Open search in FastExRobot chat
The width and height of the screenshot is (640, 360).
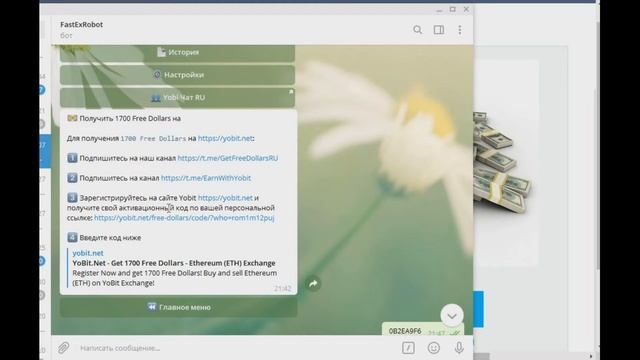pos(417,30)
